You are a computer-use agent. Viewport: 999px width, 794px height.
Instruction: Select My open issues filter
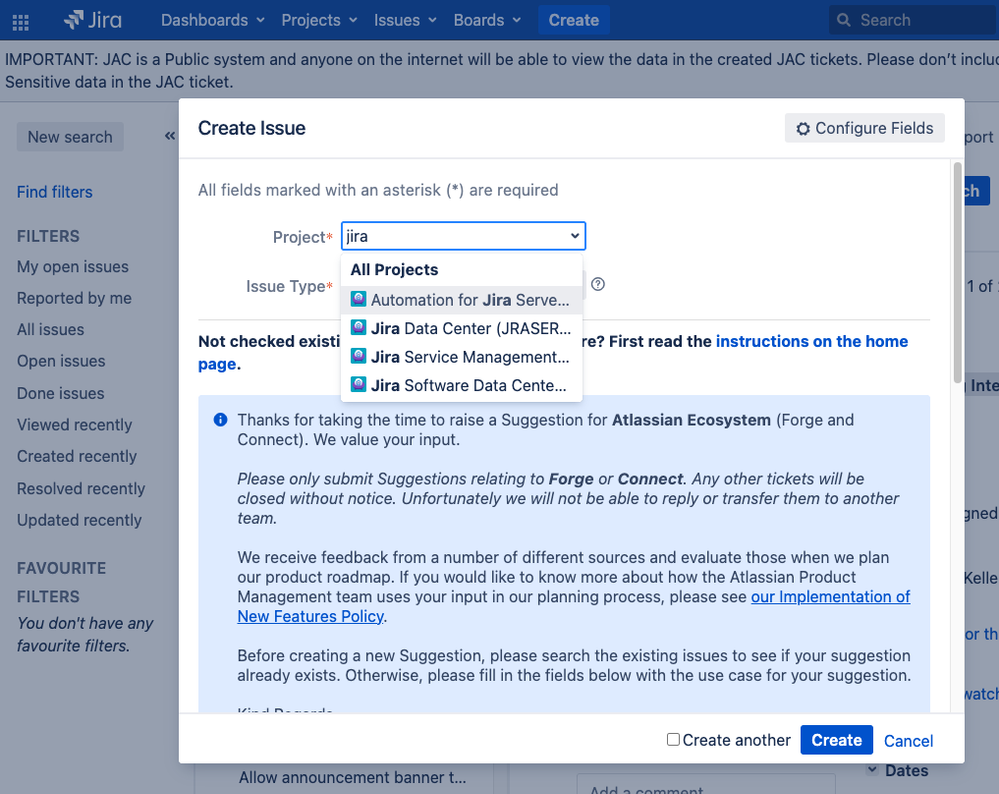tap(73, 266)
